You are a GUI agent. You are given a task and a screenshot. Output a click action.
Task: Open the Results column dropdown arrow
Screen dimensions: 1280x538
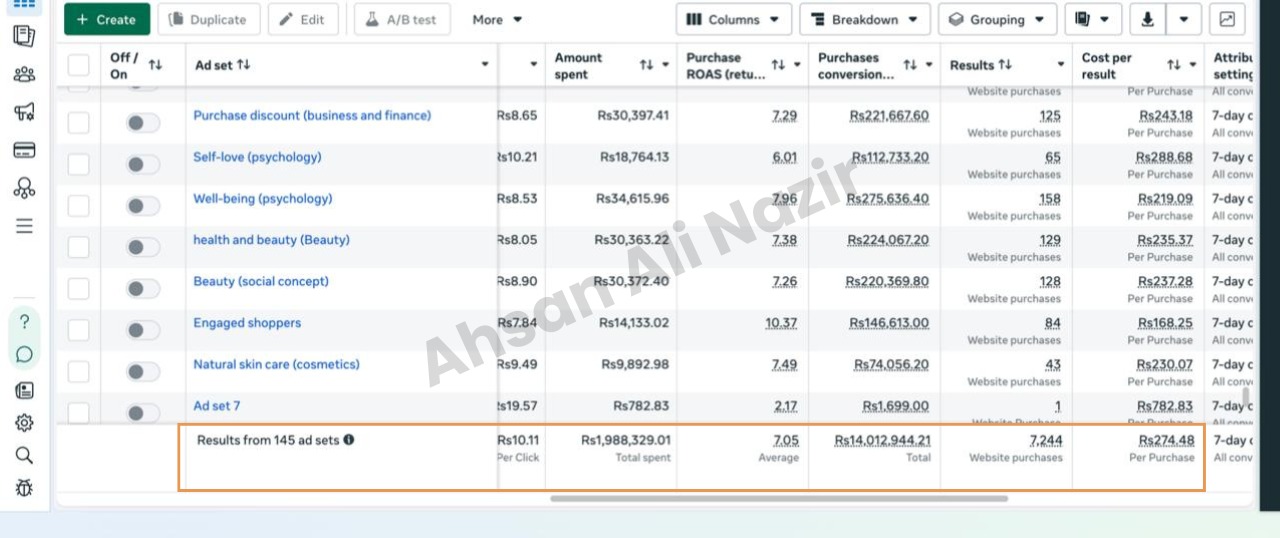1060,65
